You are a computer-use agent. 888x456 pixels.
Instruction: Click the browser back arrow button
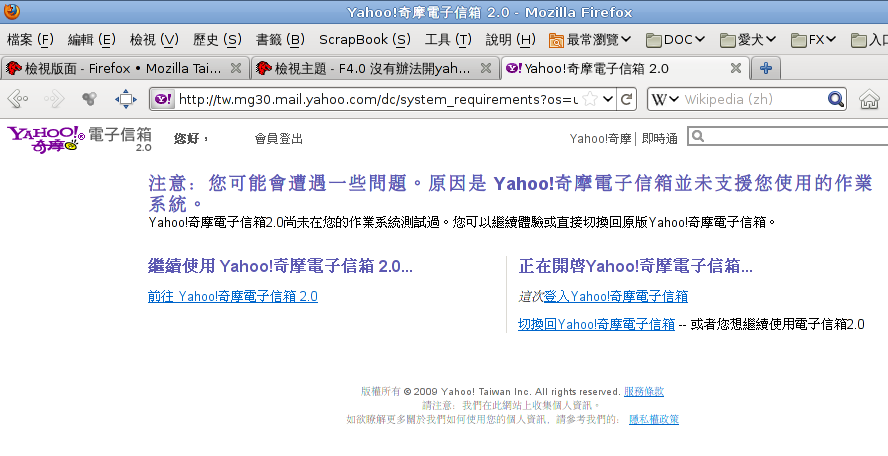point(18,99)
